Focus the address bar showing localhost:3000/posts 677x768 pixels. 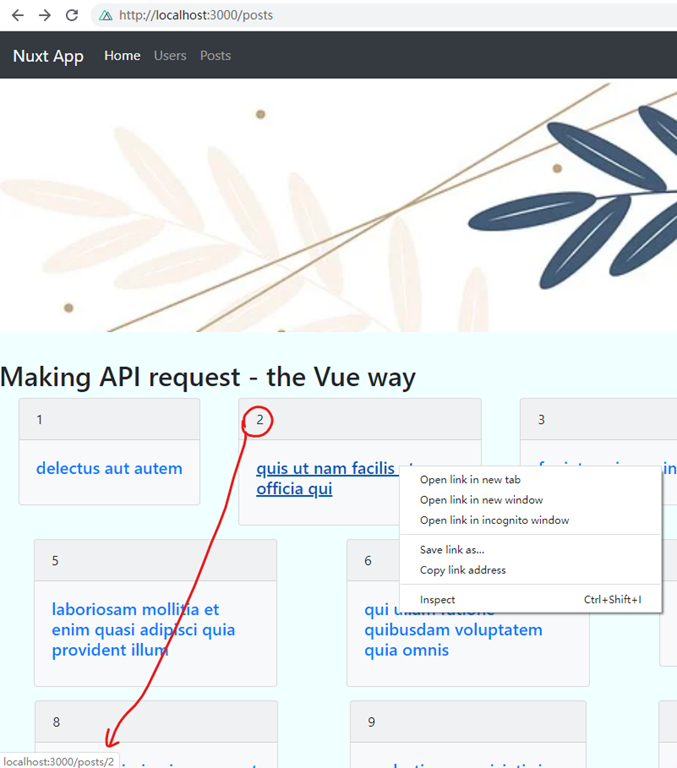pos(384,15)
